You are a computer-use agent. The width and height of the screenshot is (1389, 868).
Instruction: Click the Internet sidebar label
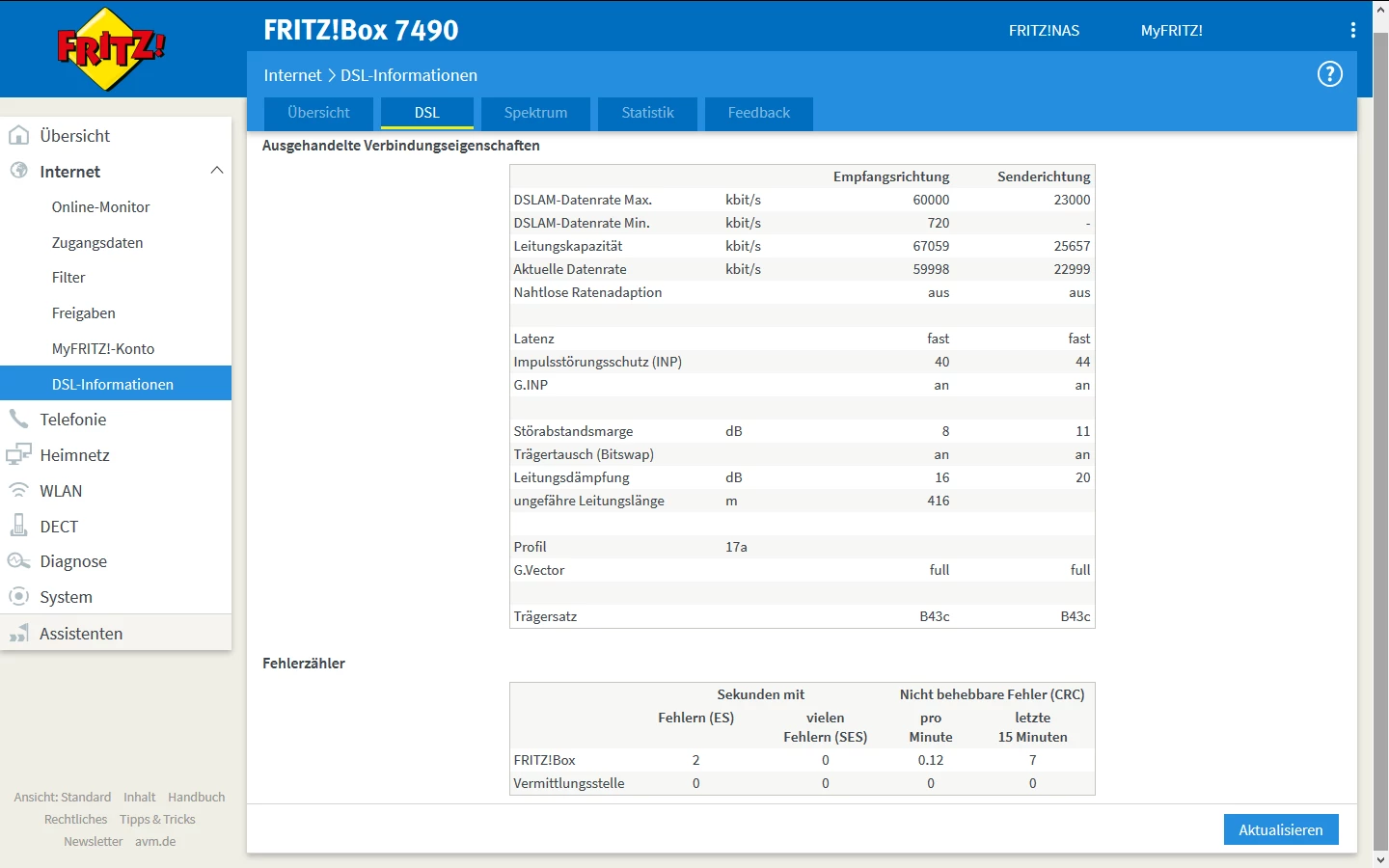pyautogui.click(x=69, y=172)
